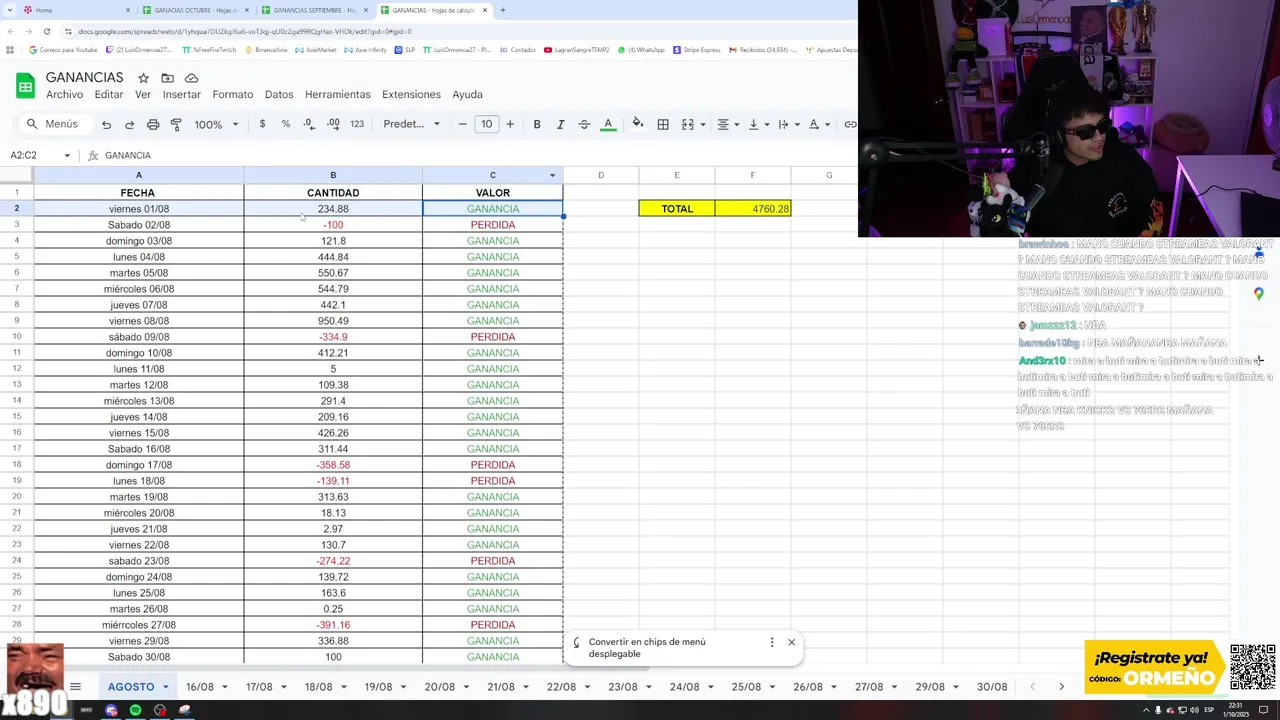This screenshot has height=720, width=1280.
Task: Open the fill color bucket
Action: pos(638,124)
